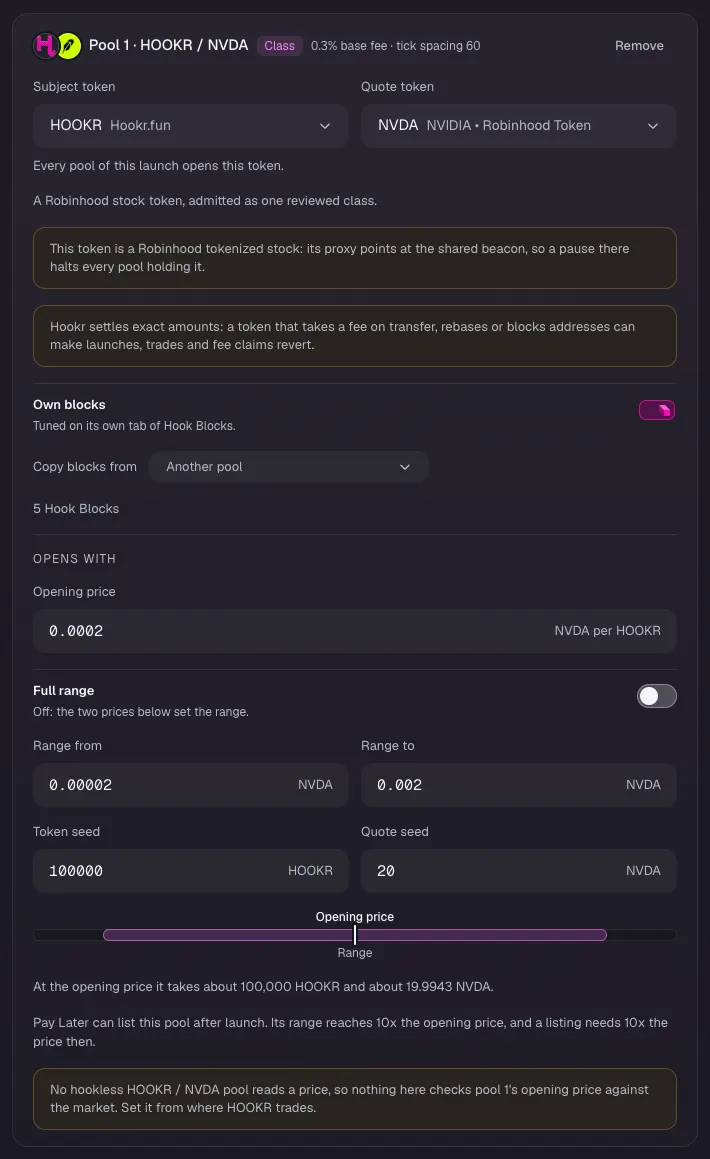Click the Quote token dropdown chevron
Viewport: 710px width, 1159px height.
coord(652,126)
